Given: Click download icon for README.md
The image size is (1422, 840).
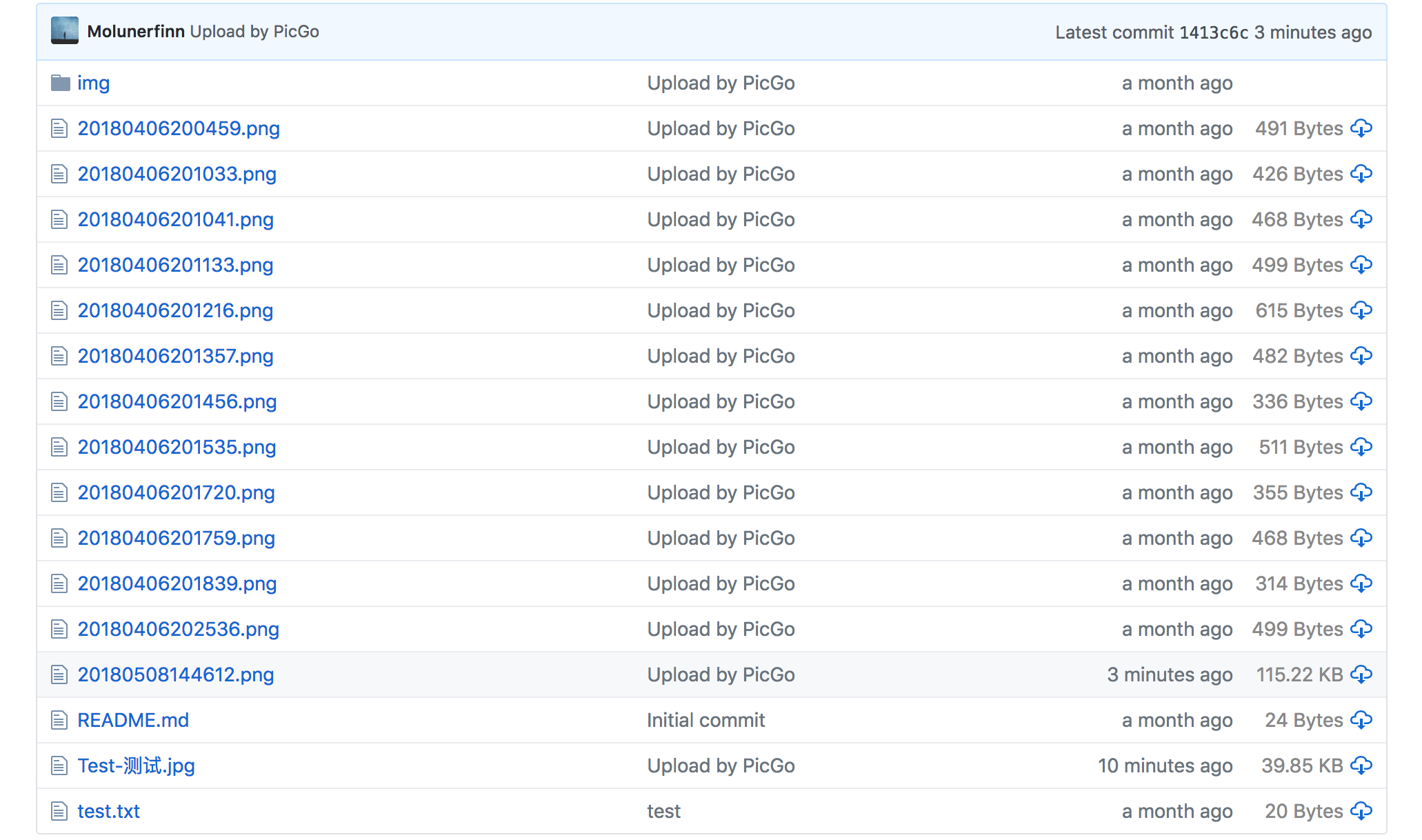Looking at the screenshot, I should coord(1361,720).
